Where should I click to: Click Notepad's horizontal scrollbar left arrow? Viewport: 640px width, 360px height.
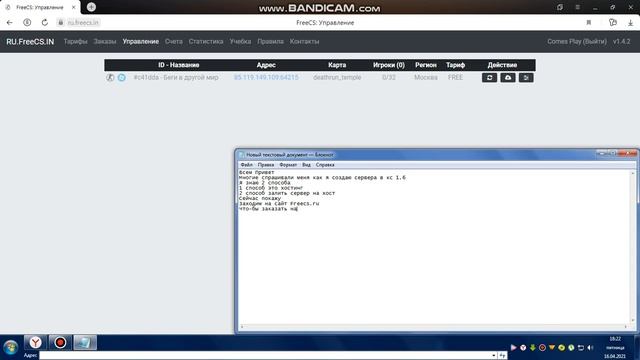(x=242, y=327)
